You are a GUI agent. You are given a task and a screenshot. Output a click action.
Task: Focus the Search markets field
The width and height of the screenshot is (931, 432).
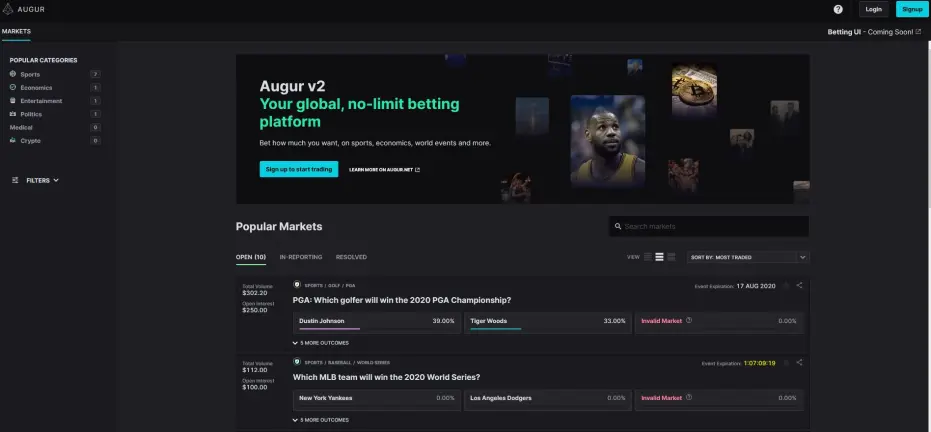[709, 226]
